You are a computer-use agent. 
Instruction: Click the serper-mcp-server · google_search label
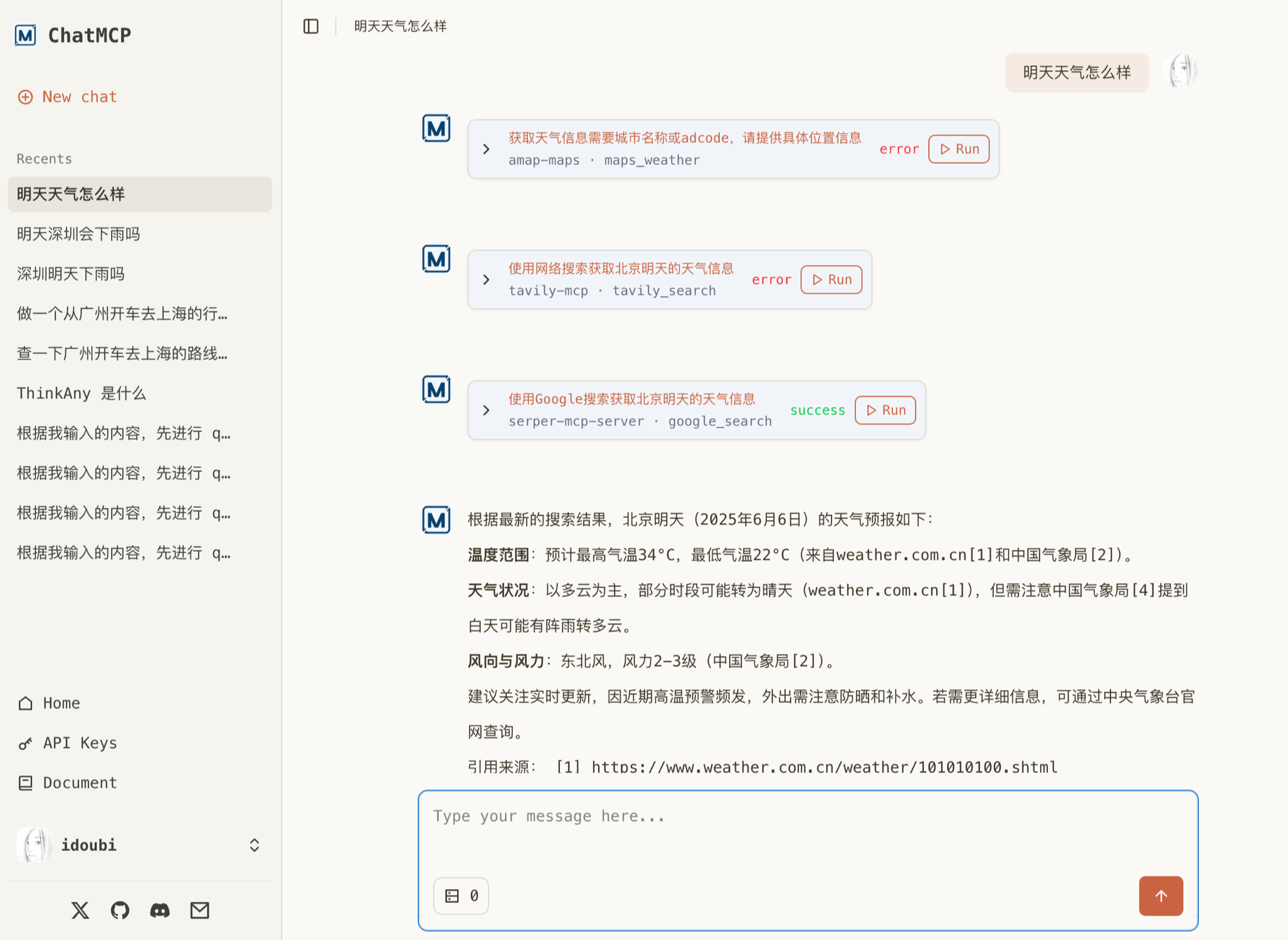[640, 421]
